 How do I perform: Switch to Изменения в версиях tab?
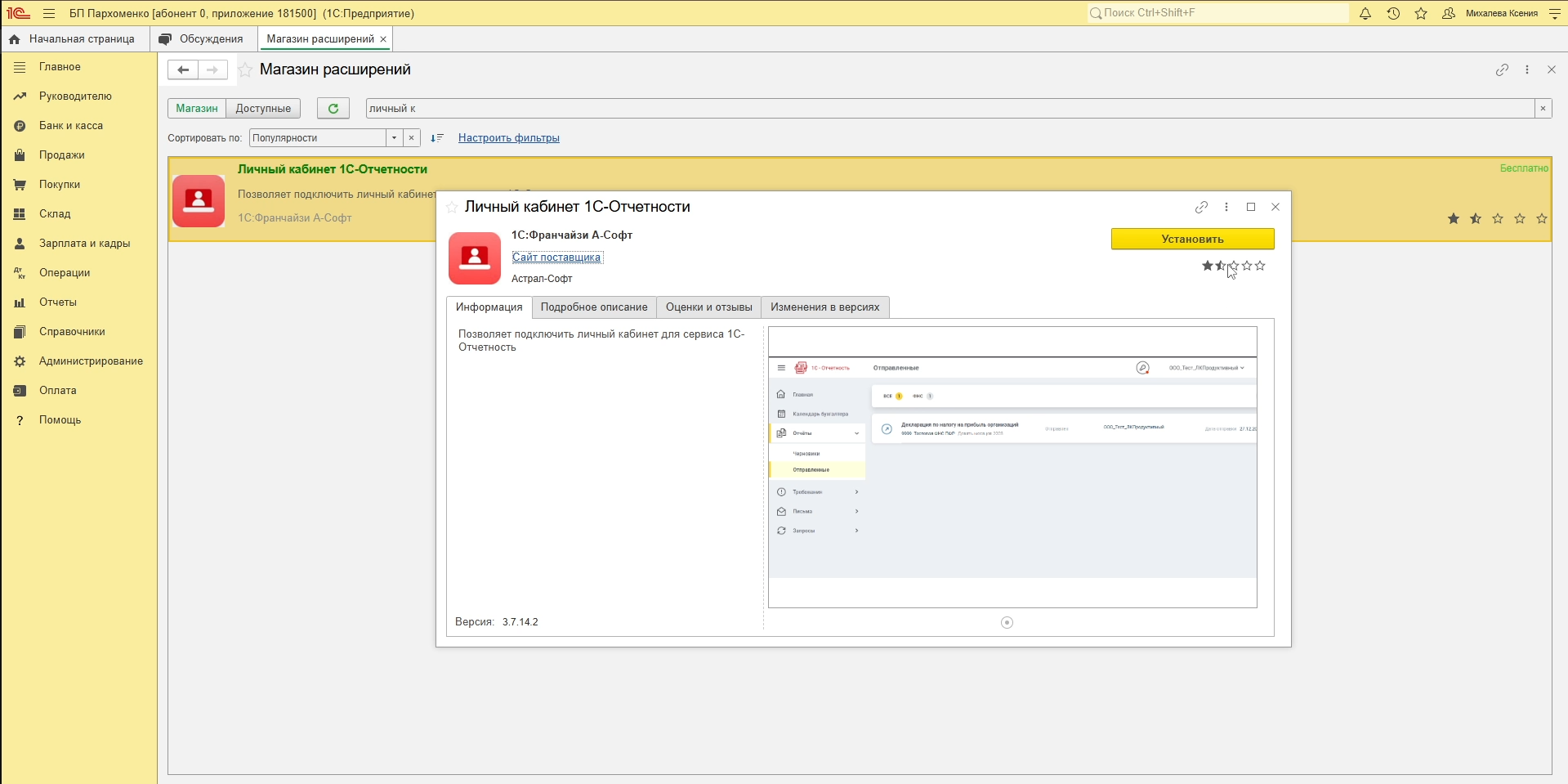[824, 307]
